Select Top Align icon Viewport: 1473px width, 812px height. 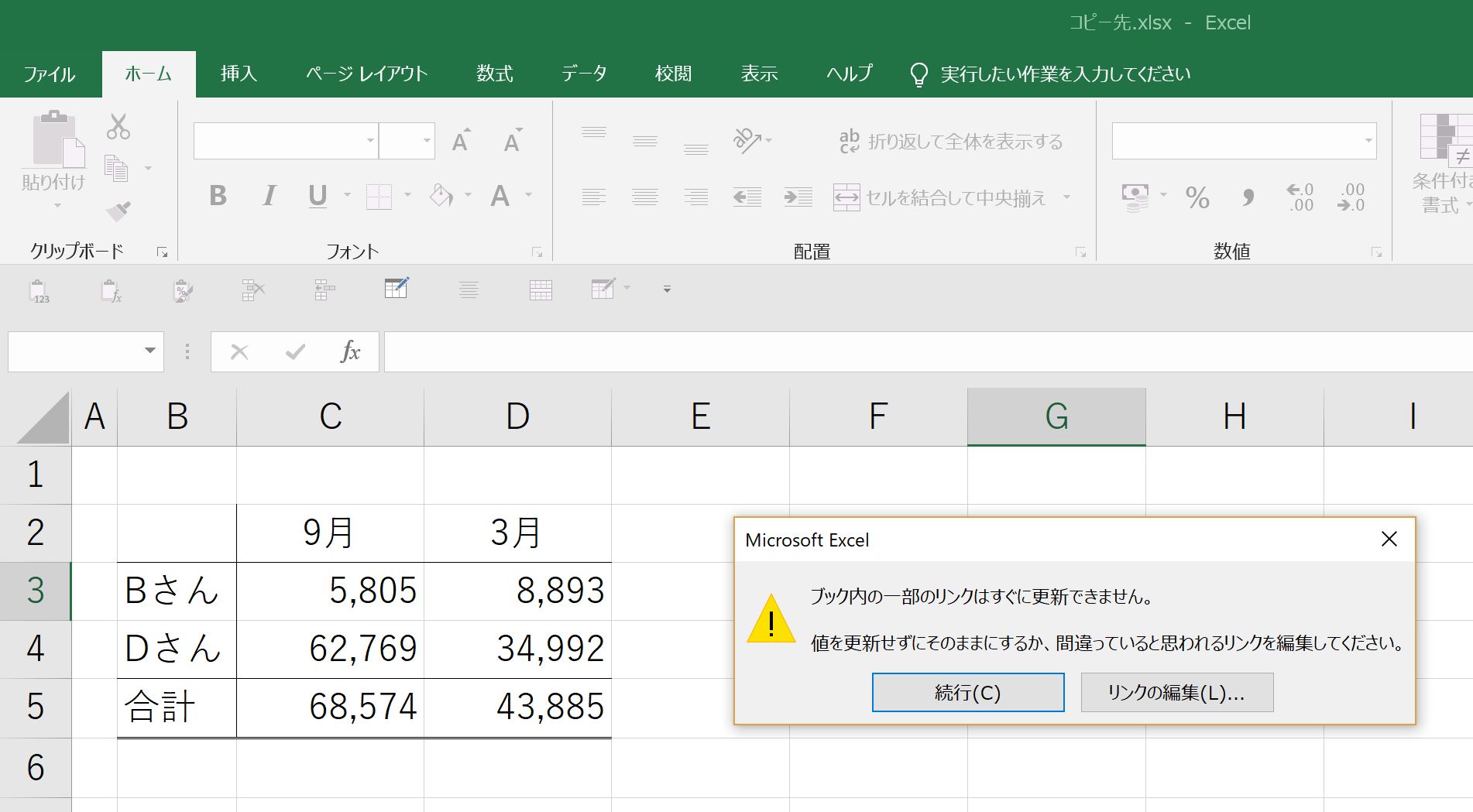point(594,132)
